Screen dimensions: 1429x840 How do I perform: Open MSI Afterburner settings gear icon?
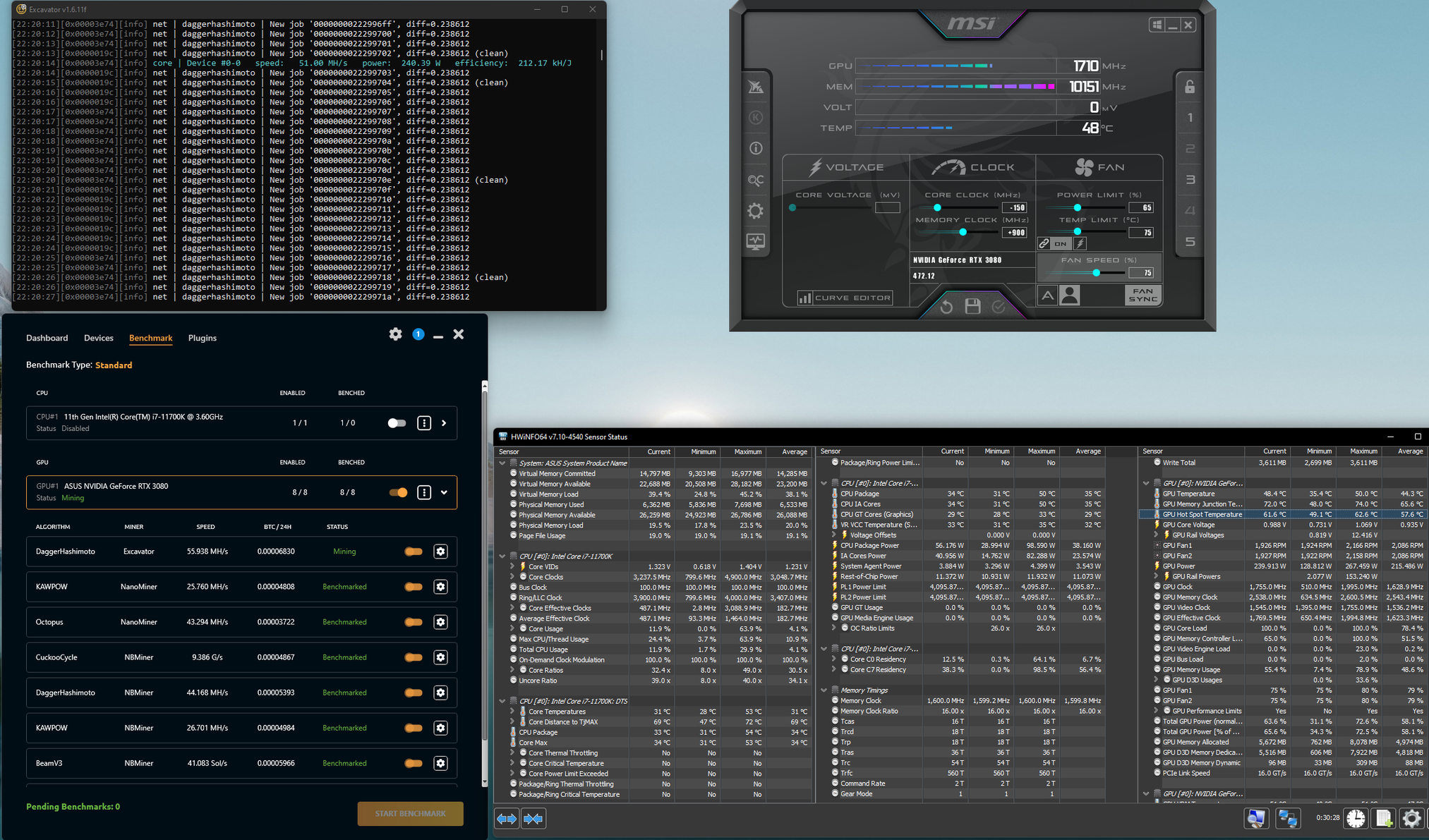755,211
